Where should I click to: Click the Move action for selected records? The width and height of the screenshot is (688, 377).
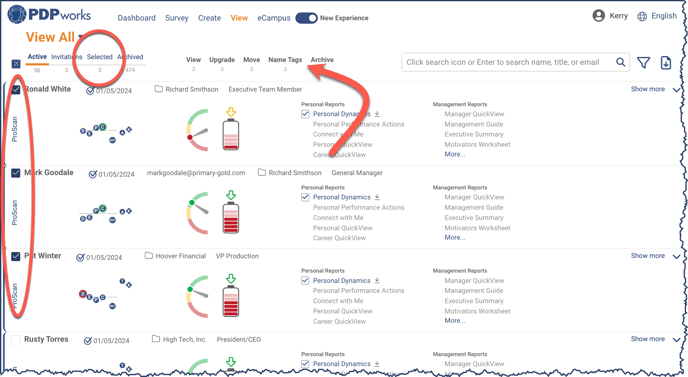(x=251, y=60)
